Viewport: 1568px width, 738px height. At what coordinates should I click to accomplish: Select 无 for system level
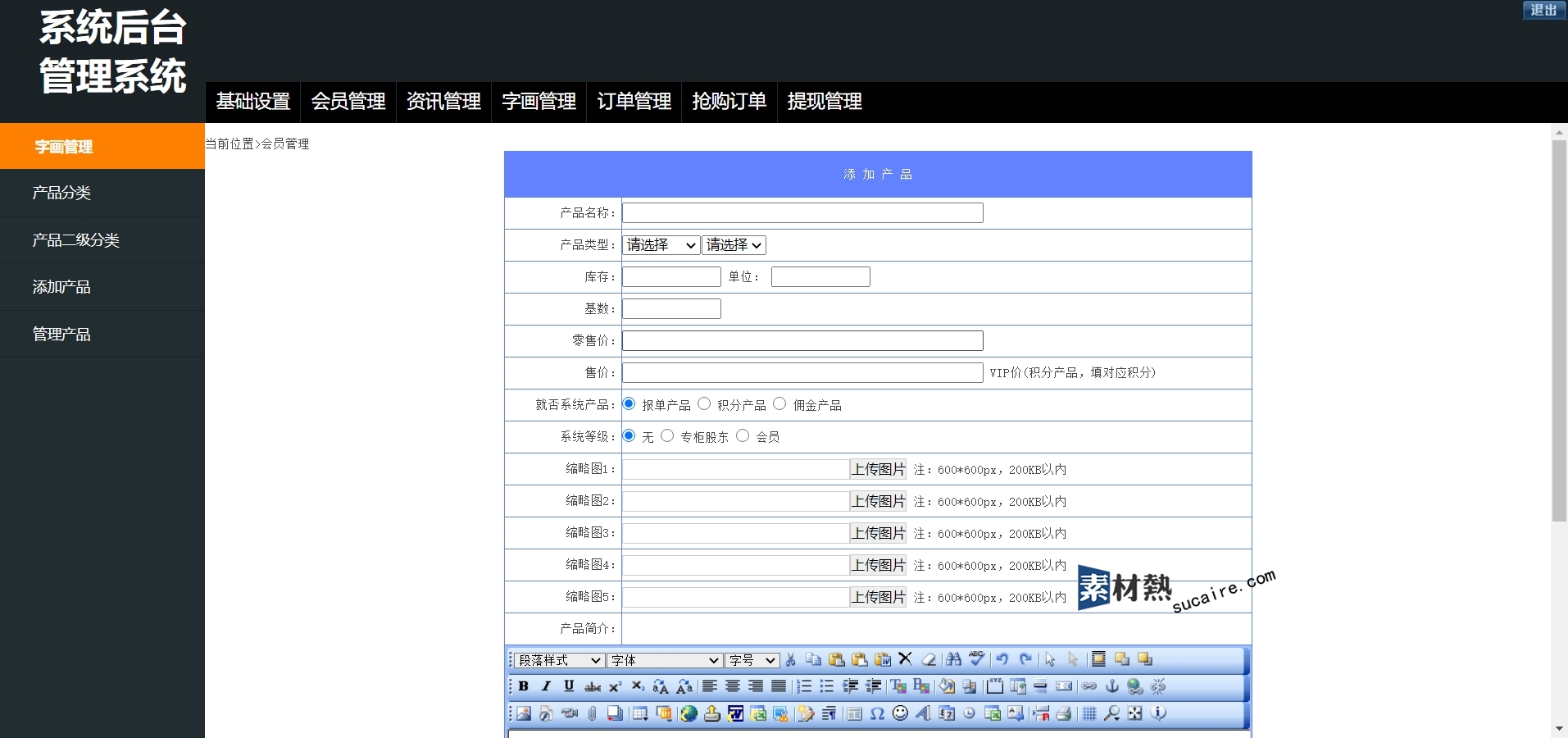point(629,435)
